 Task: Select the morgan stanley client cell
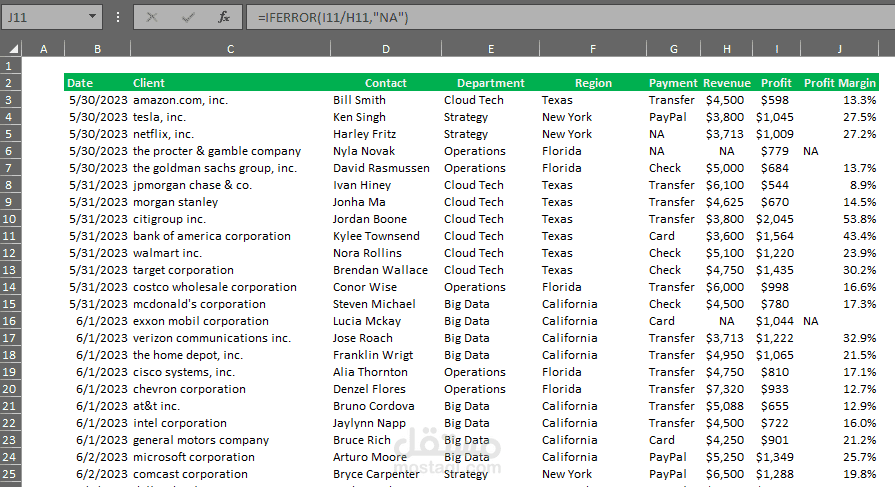[x=231, y=202]
